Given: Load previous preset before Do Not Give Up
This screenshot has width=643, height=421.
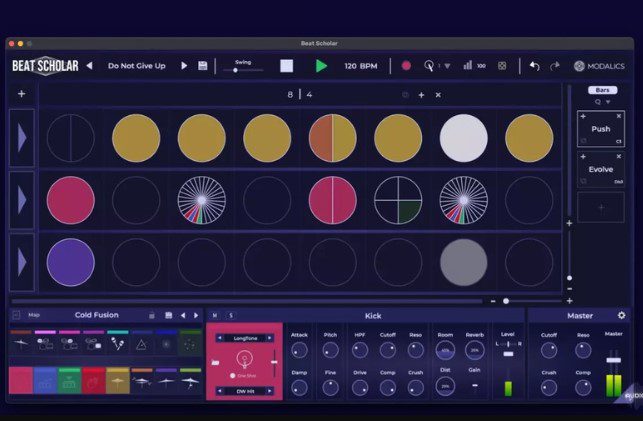Looking at the screenshot, I should (89, 66).
